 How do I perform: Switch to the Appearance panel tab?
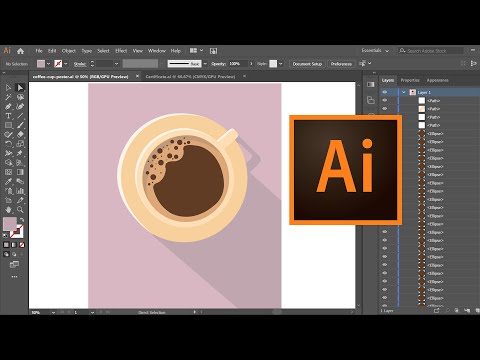pos(437,80)
